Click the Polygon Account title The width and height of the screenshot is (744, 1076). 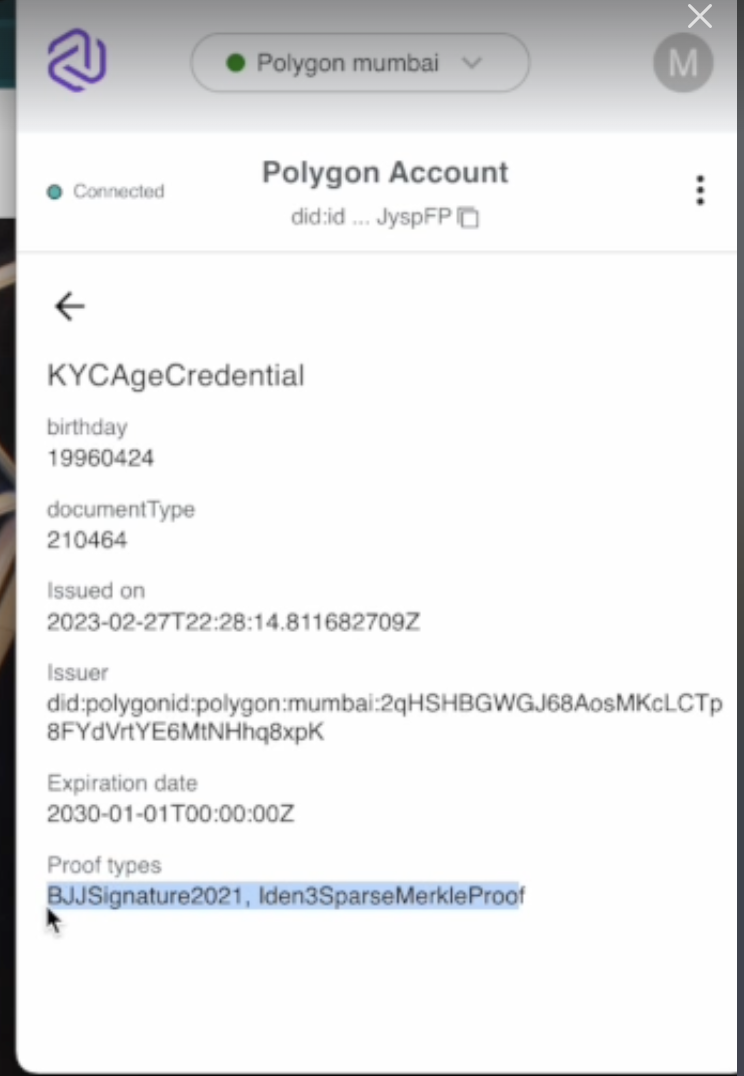click(385, 172)
